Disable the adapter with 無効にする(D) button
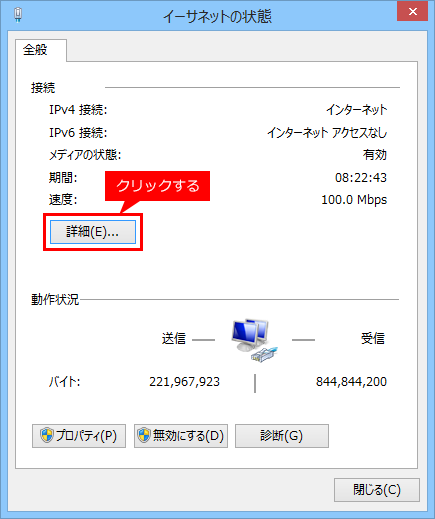The height and width of the screenshot is (519, 435). coord(181,436)
